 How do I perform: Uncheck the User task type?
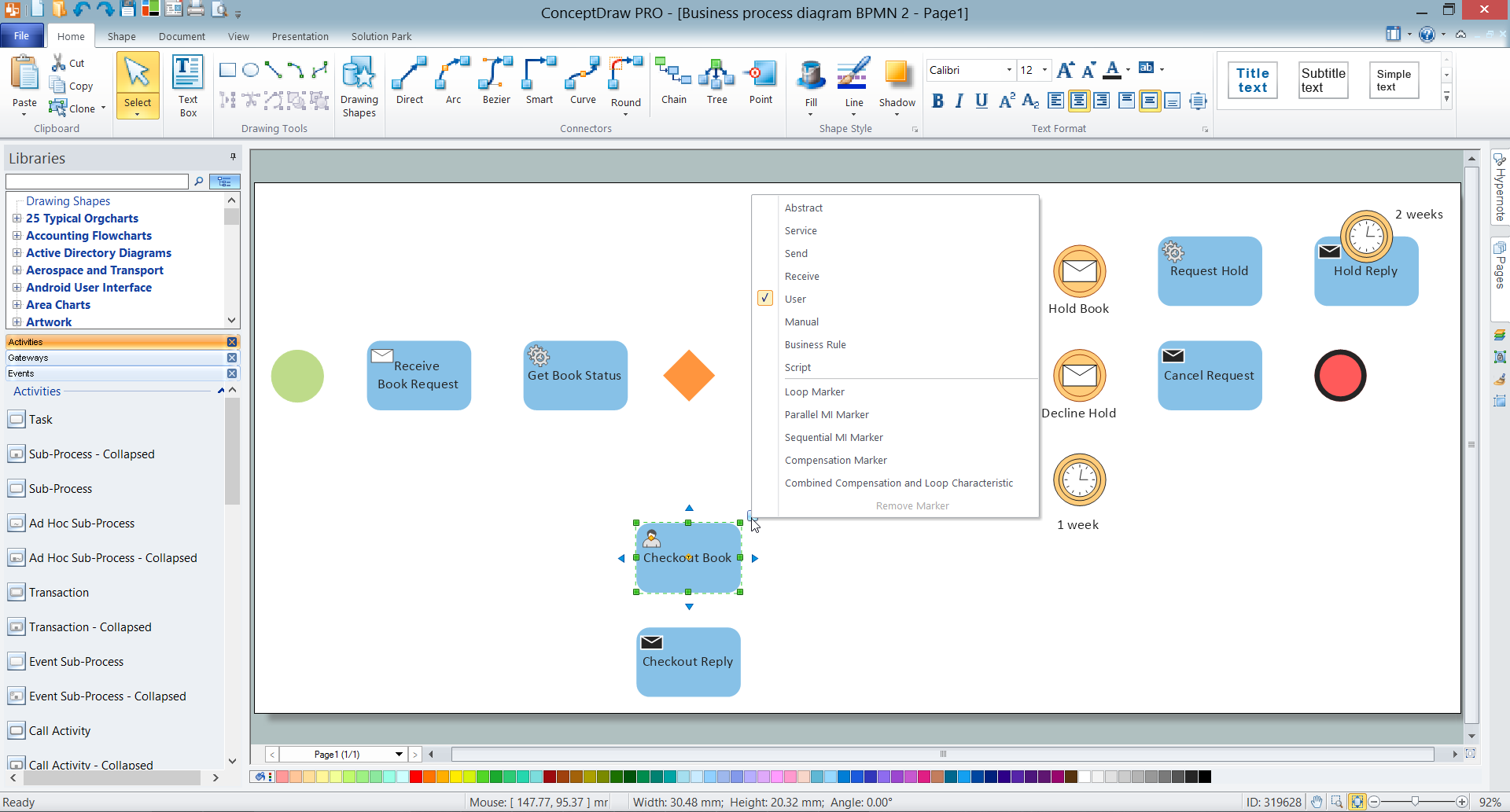795,299
